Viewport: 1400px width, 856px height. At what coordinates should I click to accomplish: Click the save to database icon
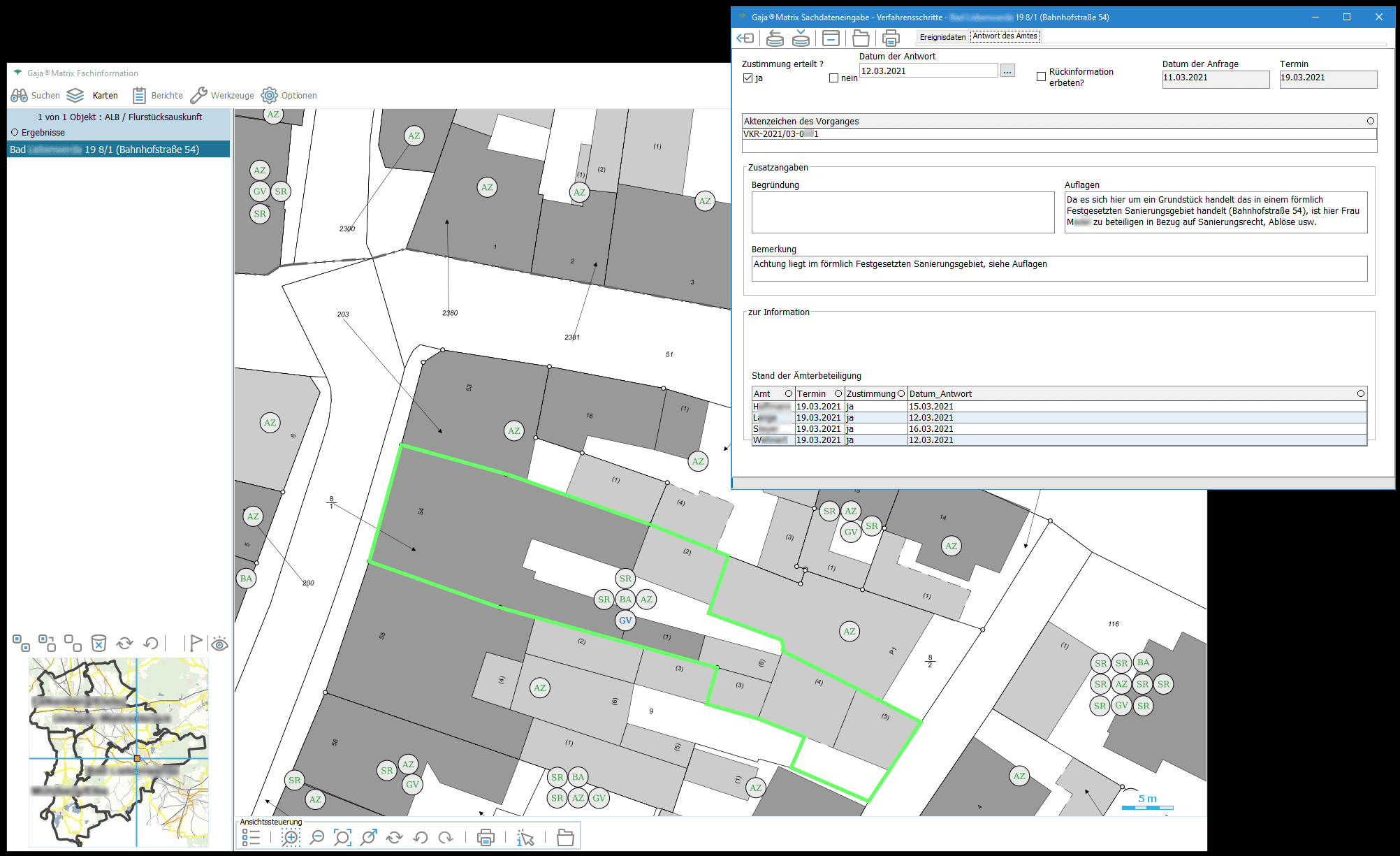tap(801, 38)
